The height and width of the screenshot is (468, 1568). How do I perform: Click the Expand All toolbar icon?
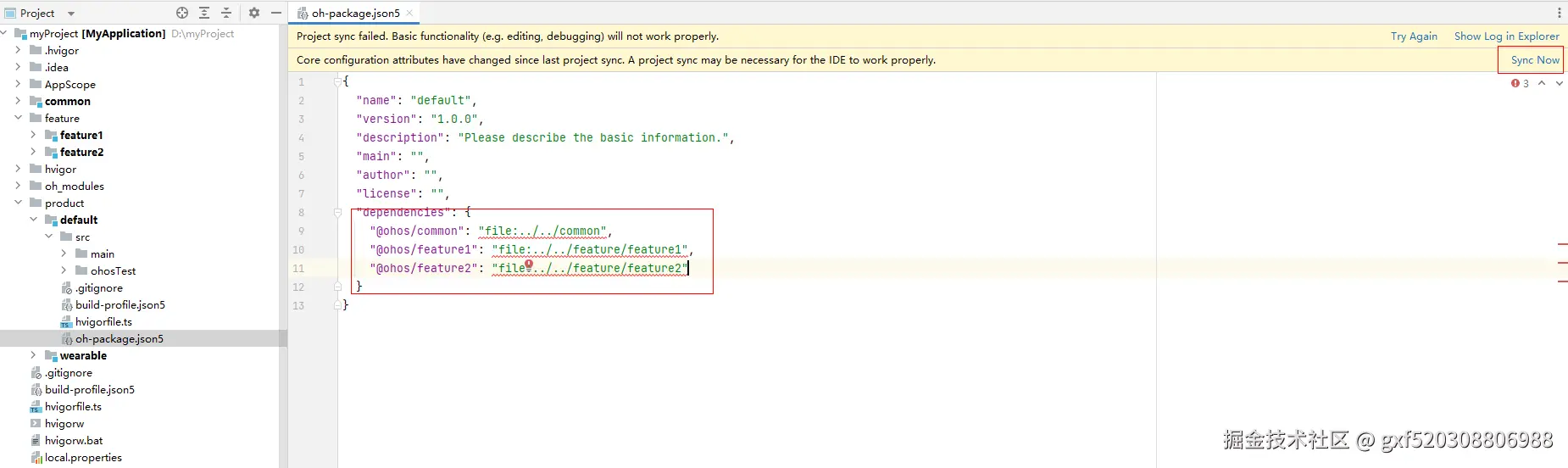pos(204,13)
